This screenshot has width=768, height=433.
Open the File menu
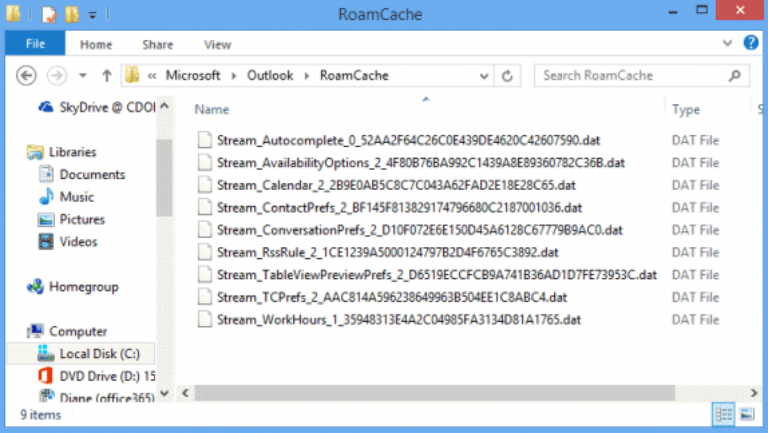35,44
